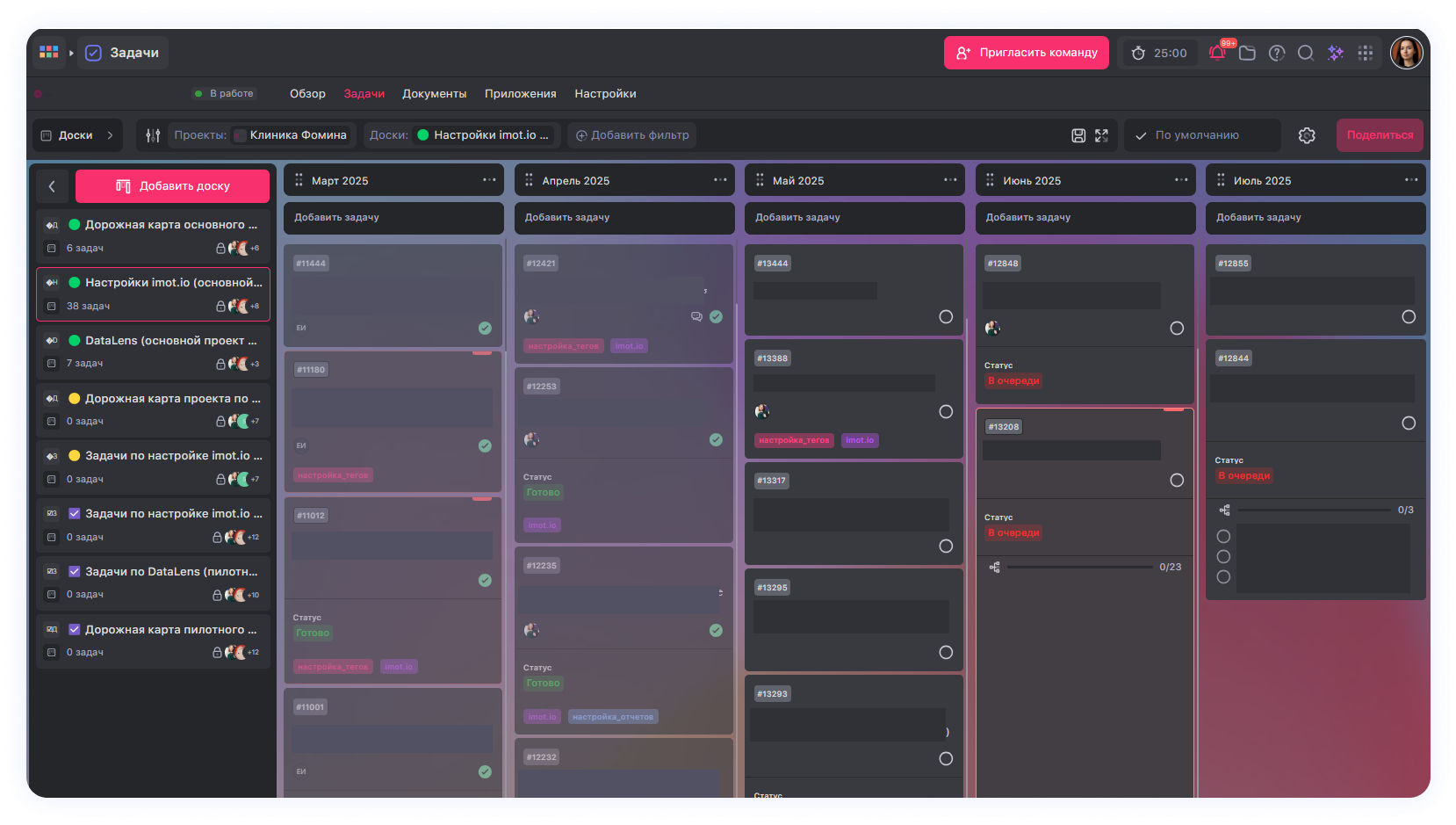1456x825 pixels.
Task: Click the timer icon showing 25:00
Action: tap(1138, 53)
